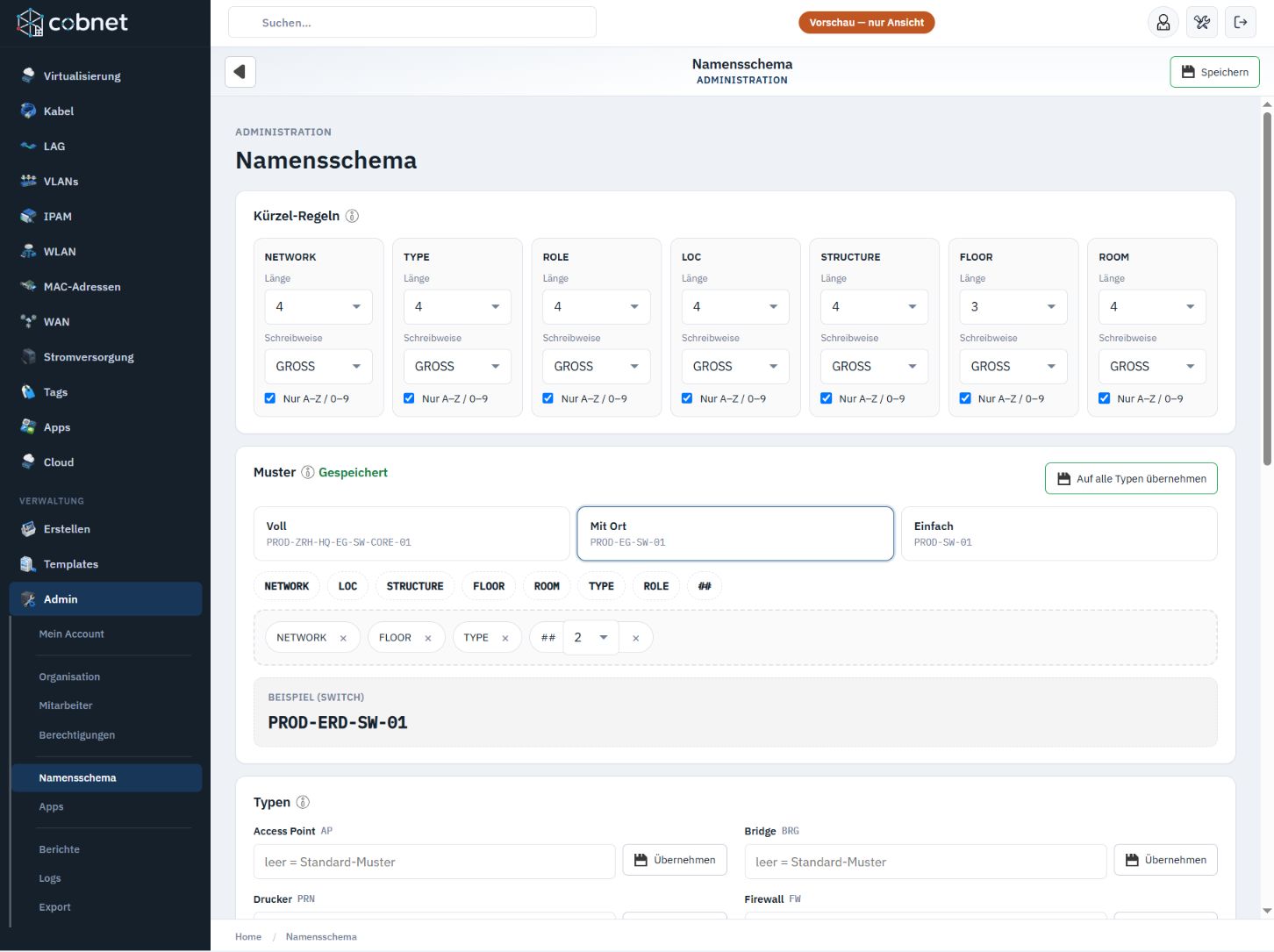Open ROOM Schreibweise dropdown

(1152, 366)
